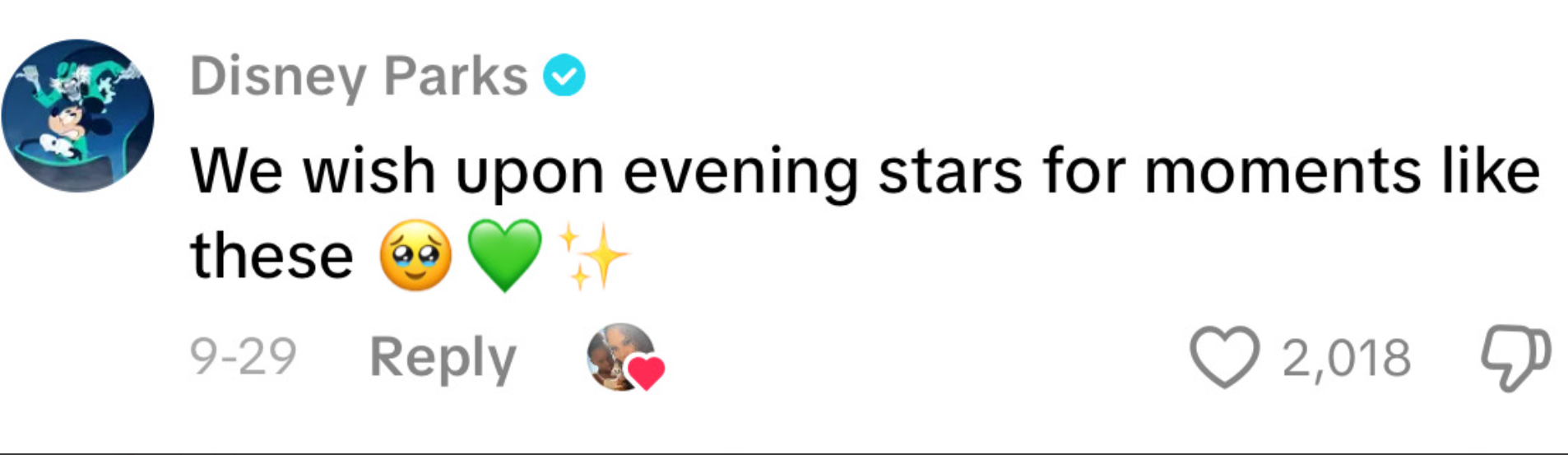
Task: Click the 9-29 comment date
Action: tap(243, 357)
